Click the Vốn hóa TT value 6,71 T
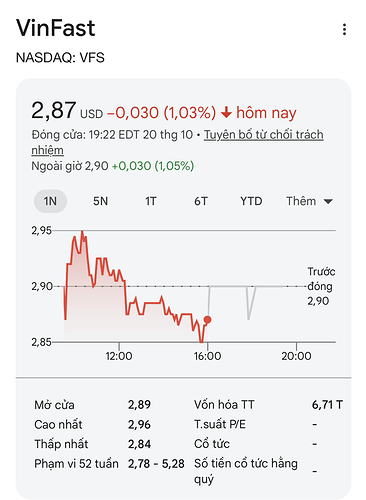Viewport: 366px width, 500px height. tap(327, 405)
